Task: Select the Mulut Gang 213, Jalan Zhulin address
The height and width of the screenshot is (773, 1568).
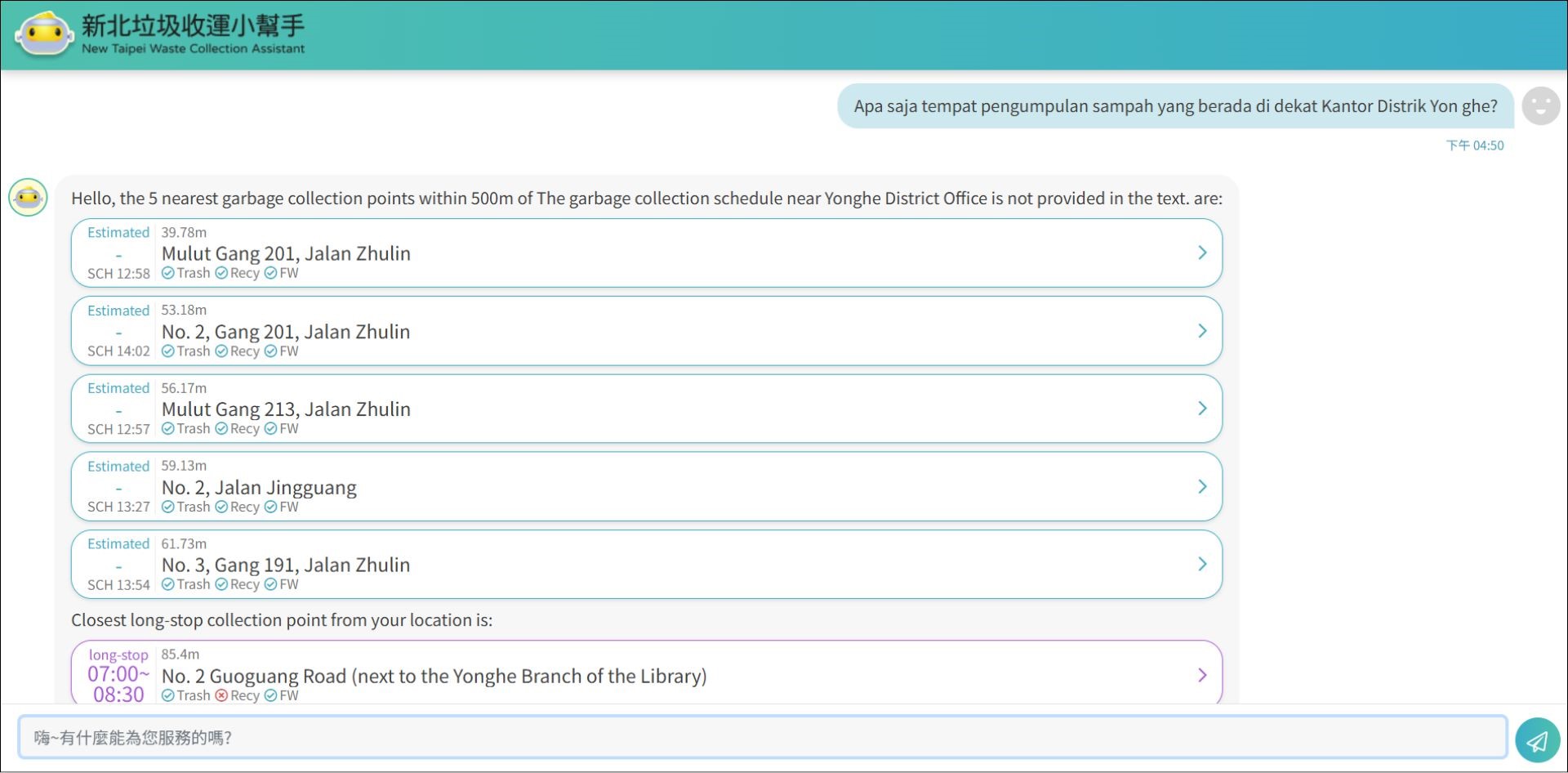Action: pos(286,409)
